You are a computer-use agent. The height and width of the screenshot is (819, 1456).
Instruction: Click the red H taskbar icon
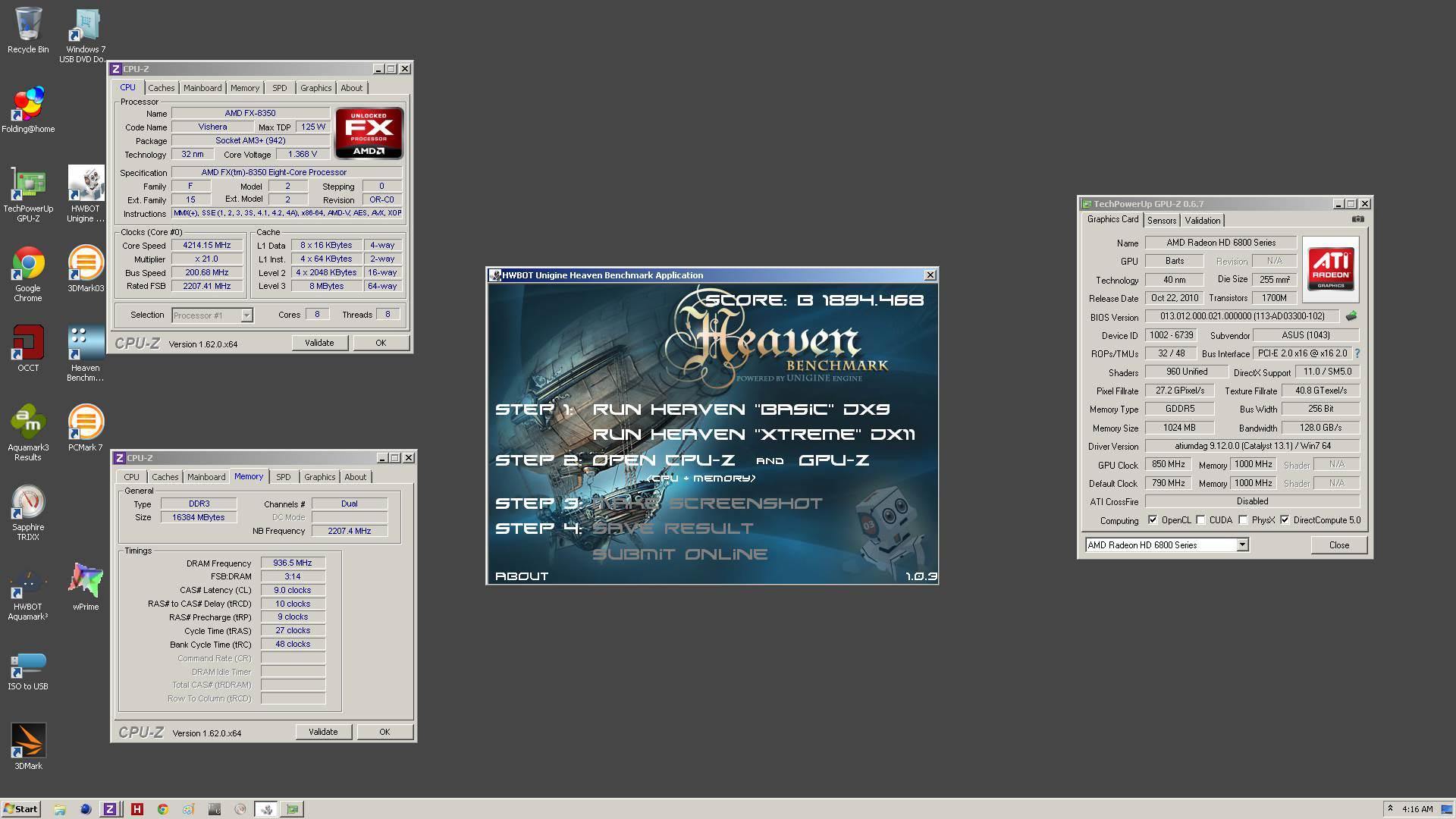[136, 809]
